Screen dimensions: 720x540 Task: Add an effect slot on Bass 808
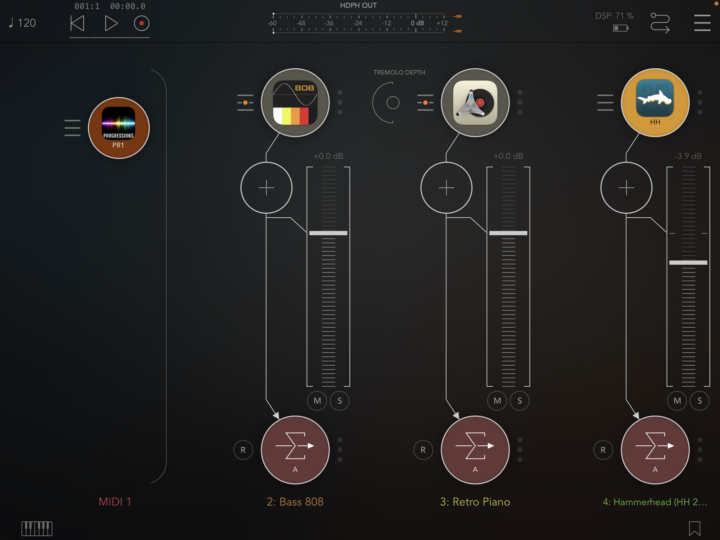pyautogui.click(x=266, y=187)
